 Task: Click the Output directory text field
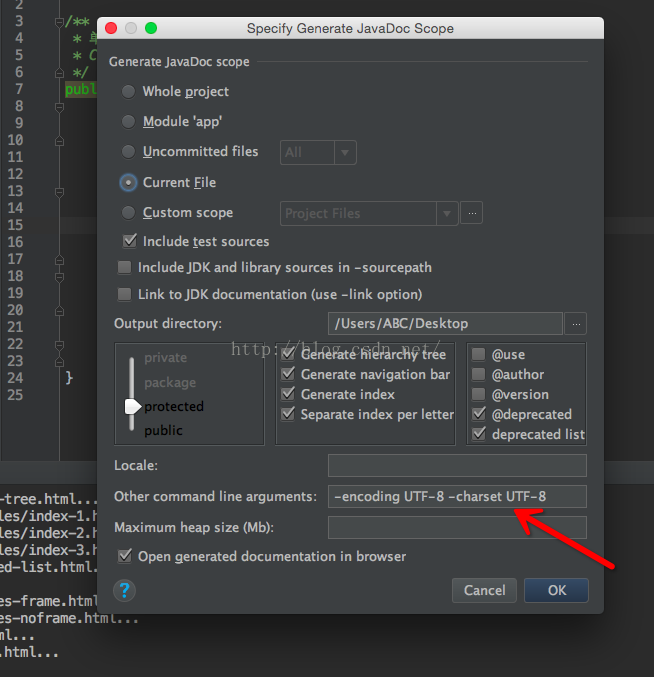point(445,323)
